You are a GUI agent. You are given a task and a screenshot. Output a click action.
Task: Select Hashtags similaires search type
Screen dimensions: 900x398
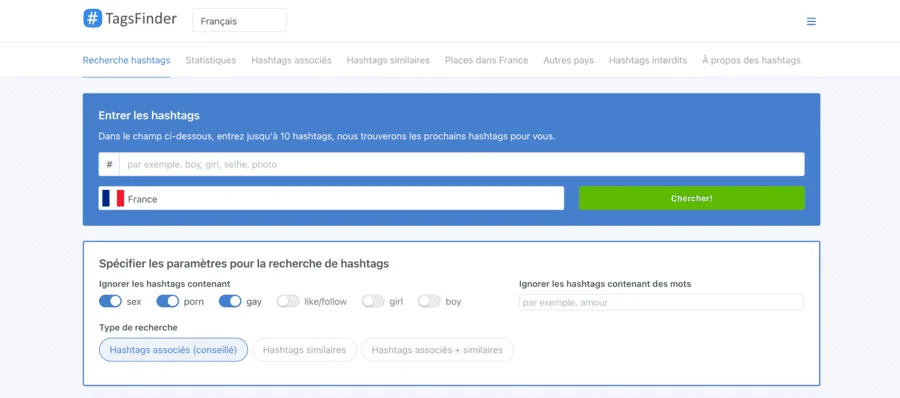point(304,350)
